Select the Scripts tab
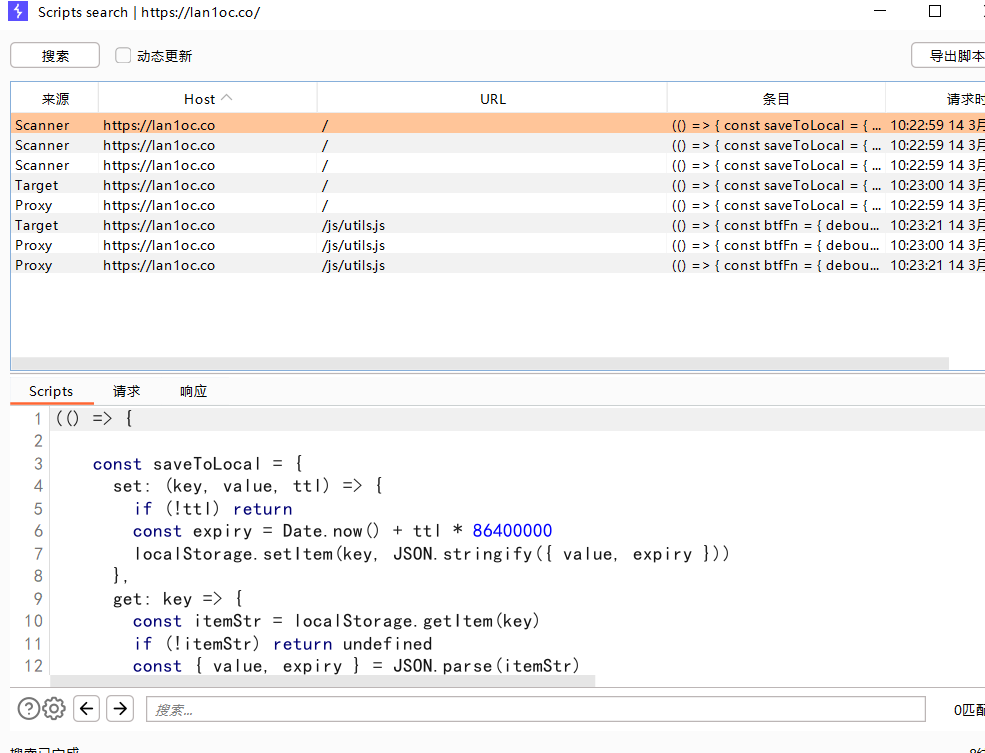 51,391
